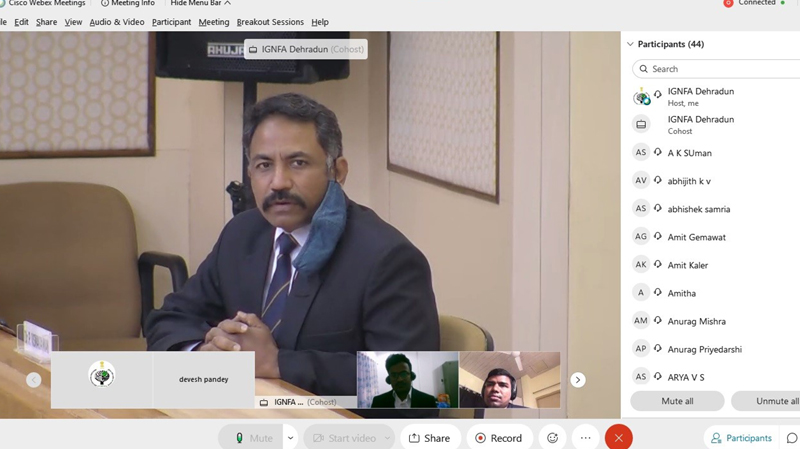This screenshot has width=800, height=449.
Task: Click the AS avatar for abhishek samria
Action: point(641,209)
